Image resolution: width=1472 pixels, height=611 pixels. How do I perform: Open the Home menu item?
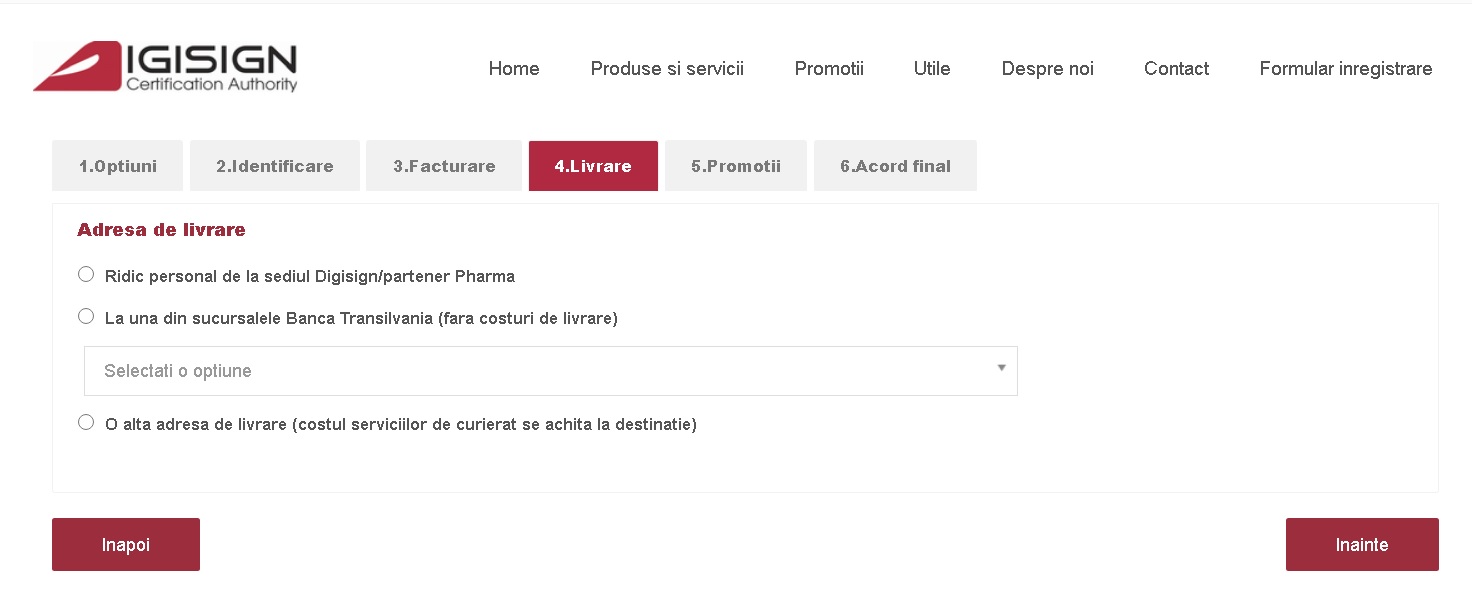(x=514, y=69)
